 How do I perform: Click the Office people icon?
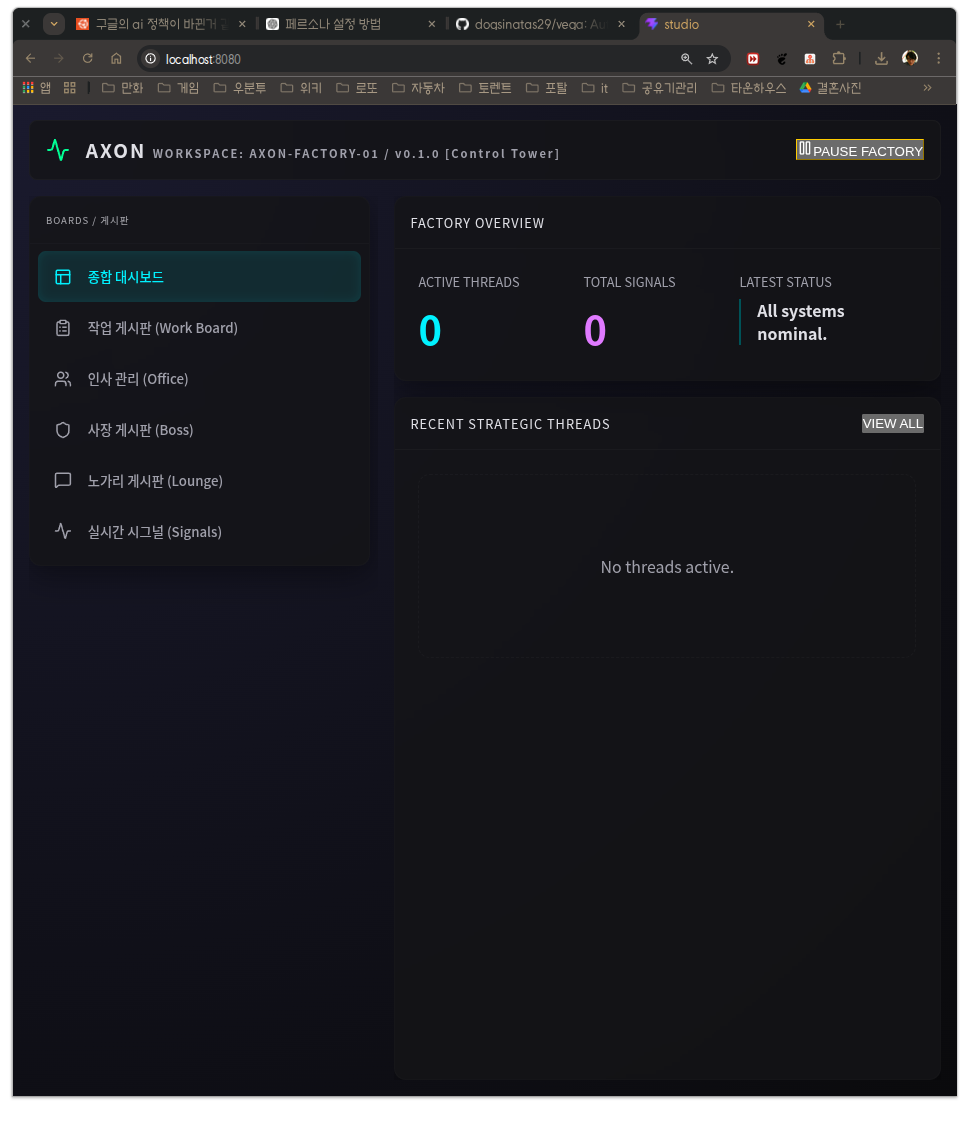(63, 379)
